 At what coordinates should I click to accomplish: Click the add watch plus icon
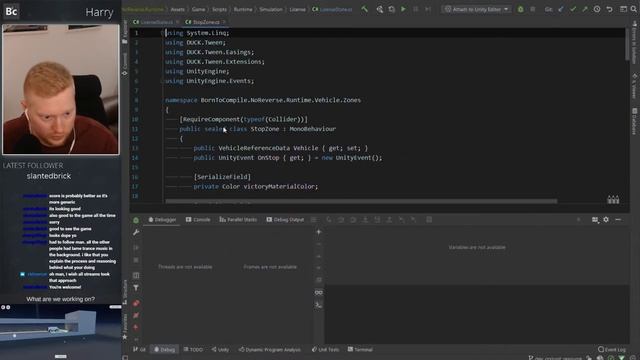pyautogui.click(x=319, y=232)
